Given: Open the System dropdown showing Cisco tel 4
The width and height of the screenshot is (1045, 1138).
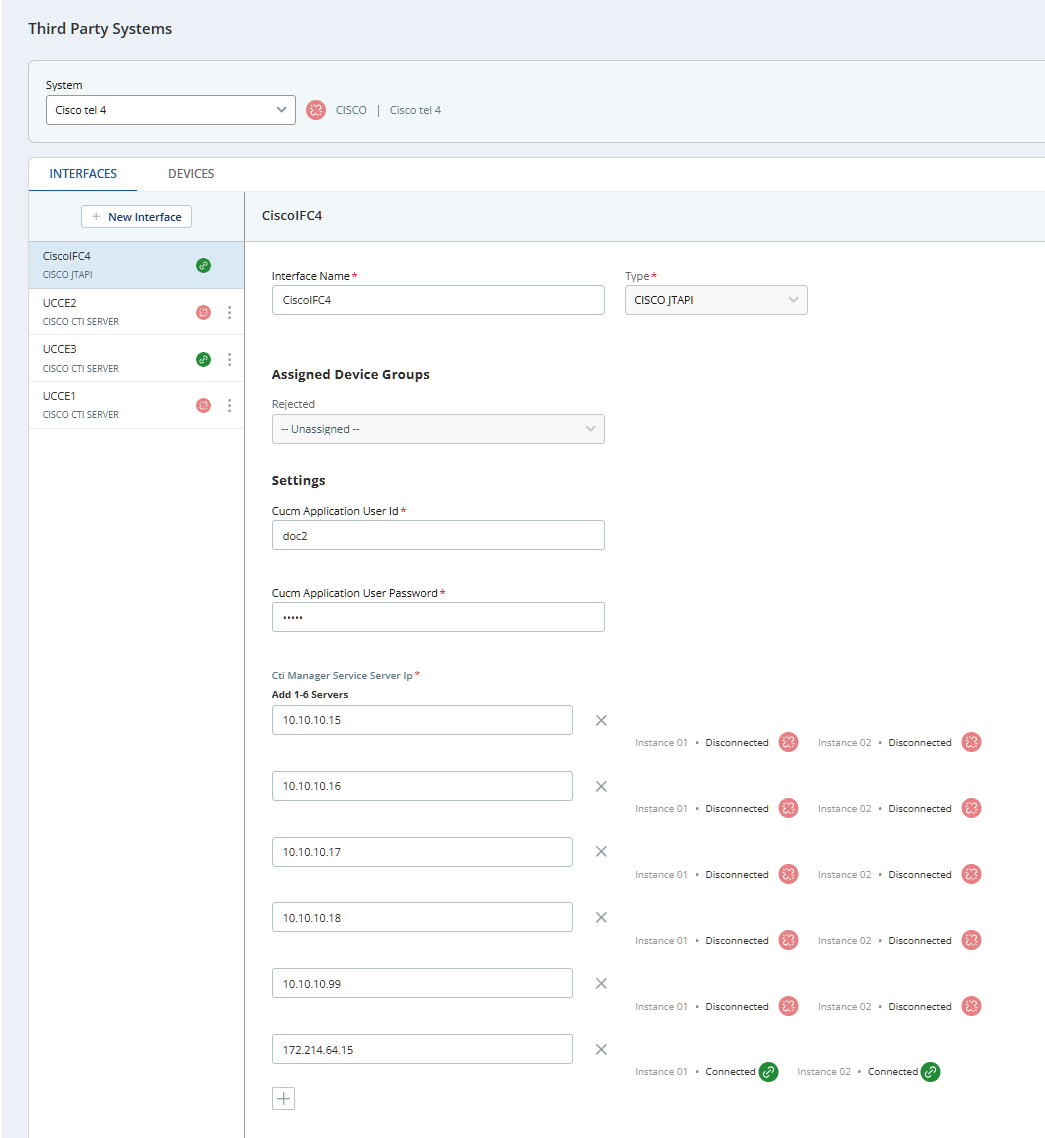Looking at the screenshot, I should (x=171, y=110).
